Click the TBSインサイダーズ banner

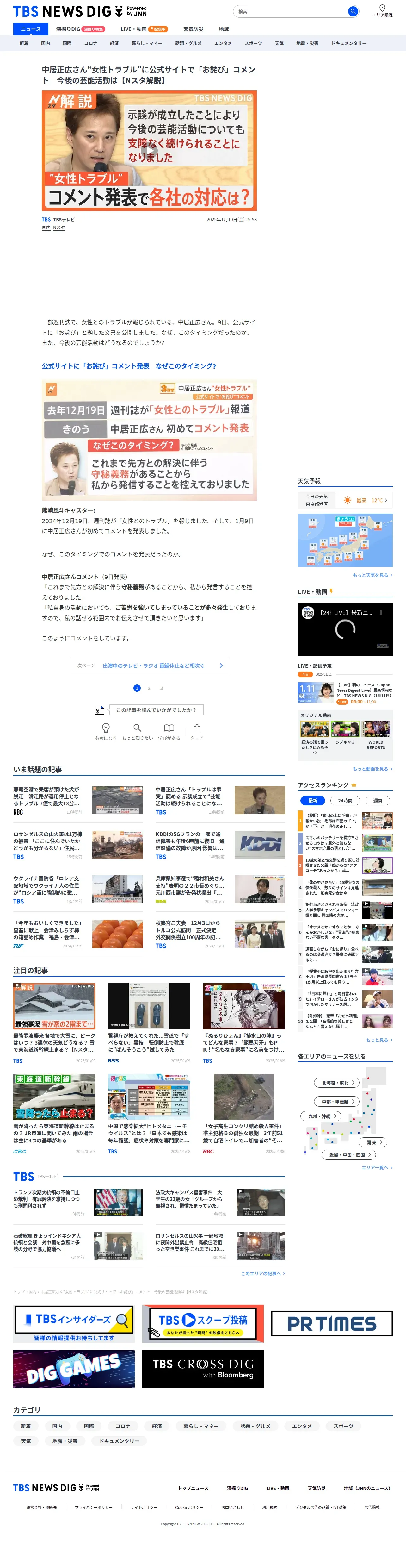click(x=74, y=1323)
